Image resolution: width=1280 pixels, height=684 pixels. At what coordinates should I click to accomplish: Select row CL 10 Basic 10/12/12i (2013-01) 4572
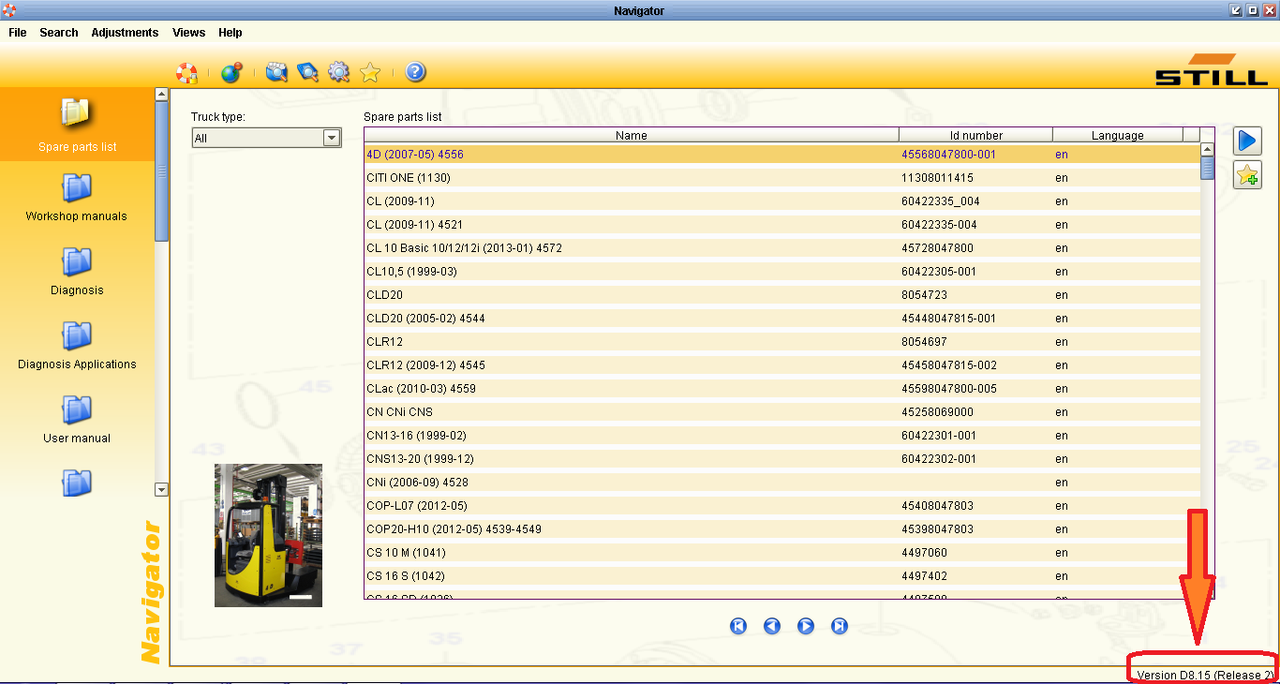pos(782,248)
